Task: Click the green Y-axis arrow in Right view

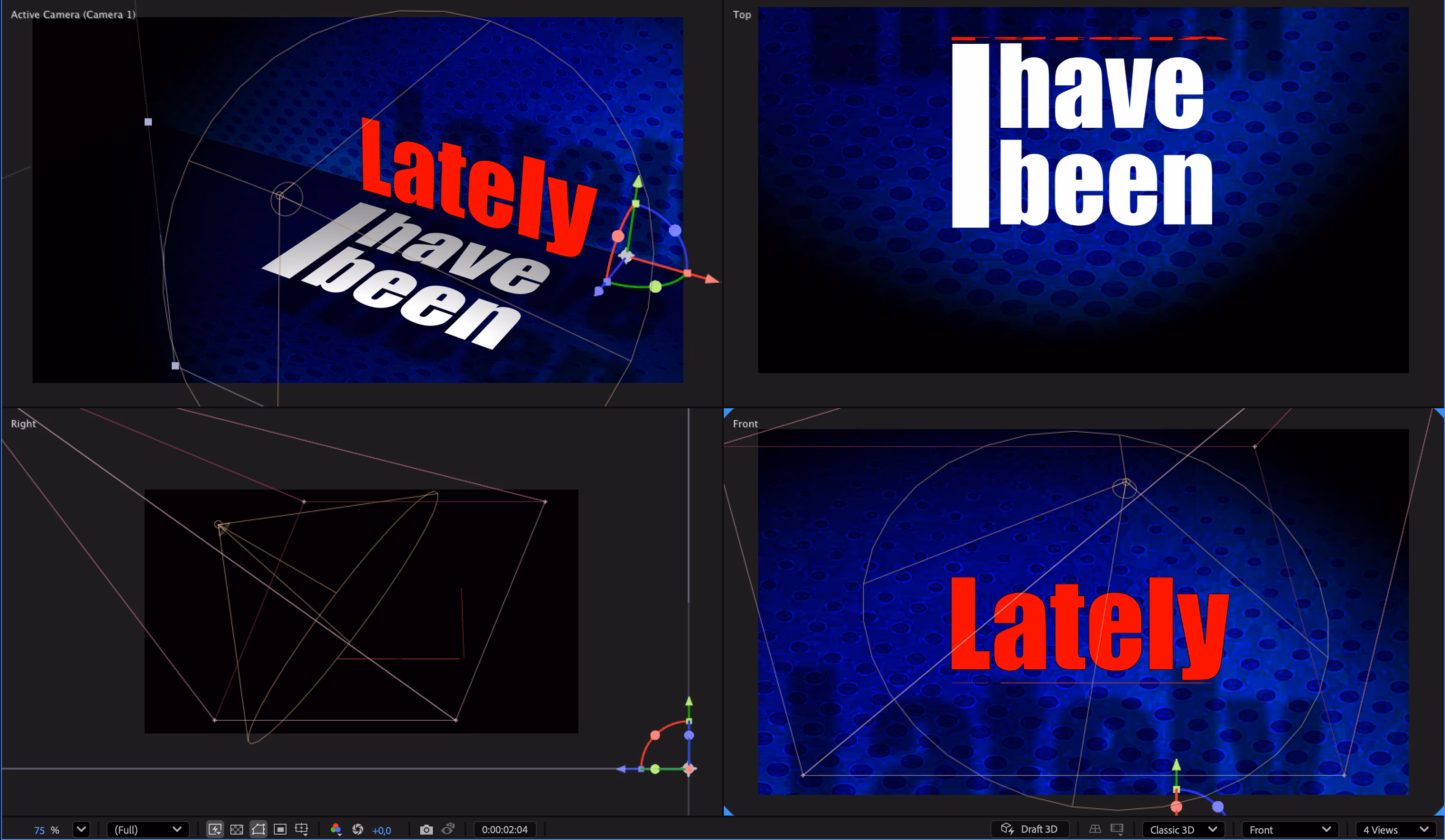Action: tap(689, 701)
